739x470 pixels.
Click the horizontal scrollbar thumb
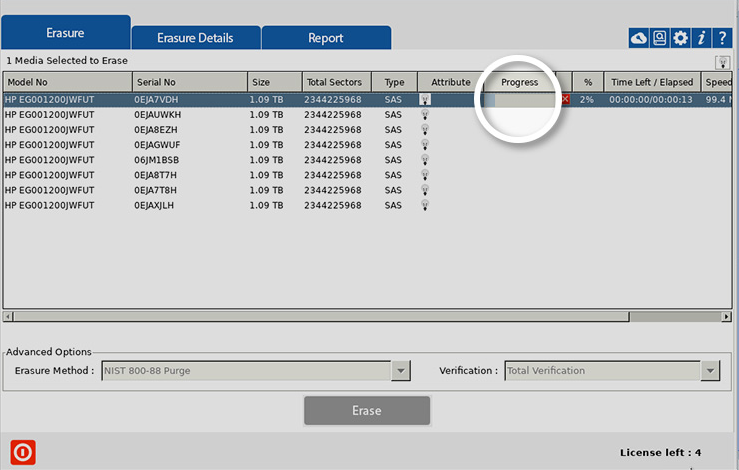321,317
